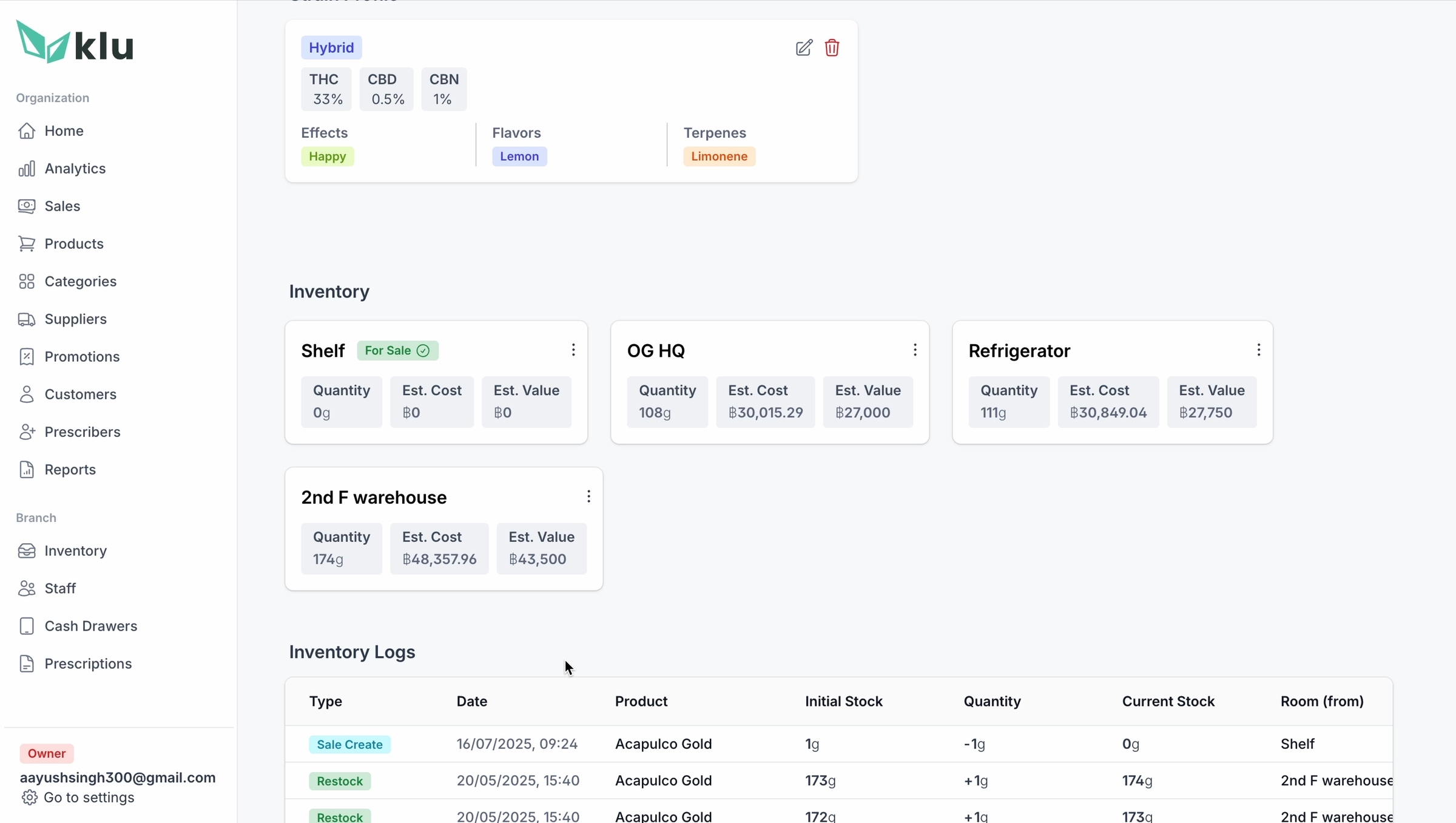Click the settings gear icon
The width and height of the screenshot is (1456, 823).
pos(29,798)
